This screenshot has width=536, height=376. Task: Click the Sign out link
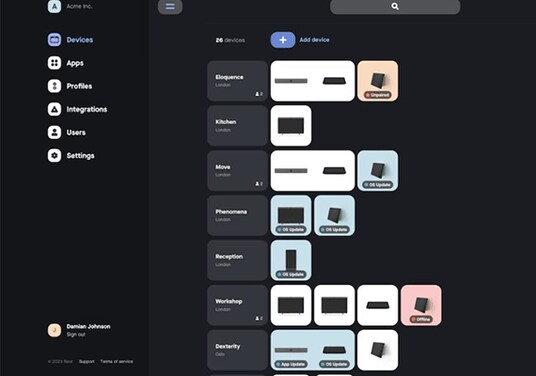tap(76, 334)
